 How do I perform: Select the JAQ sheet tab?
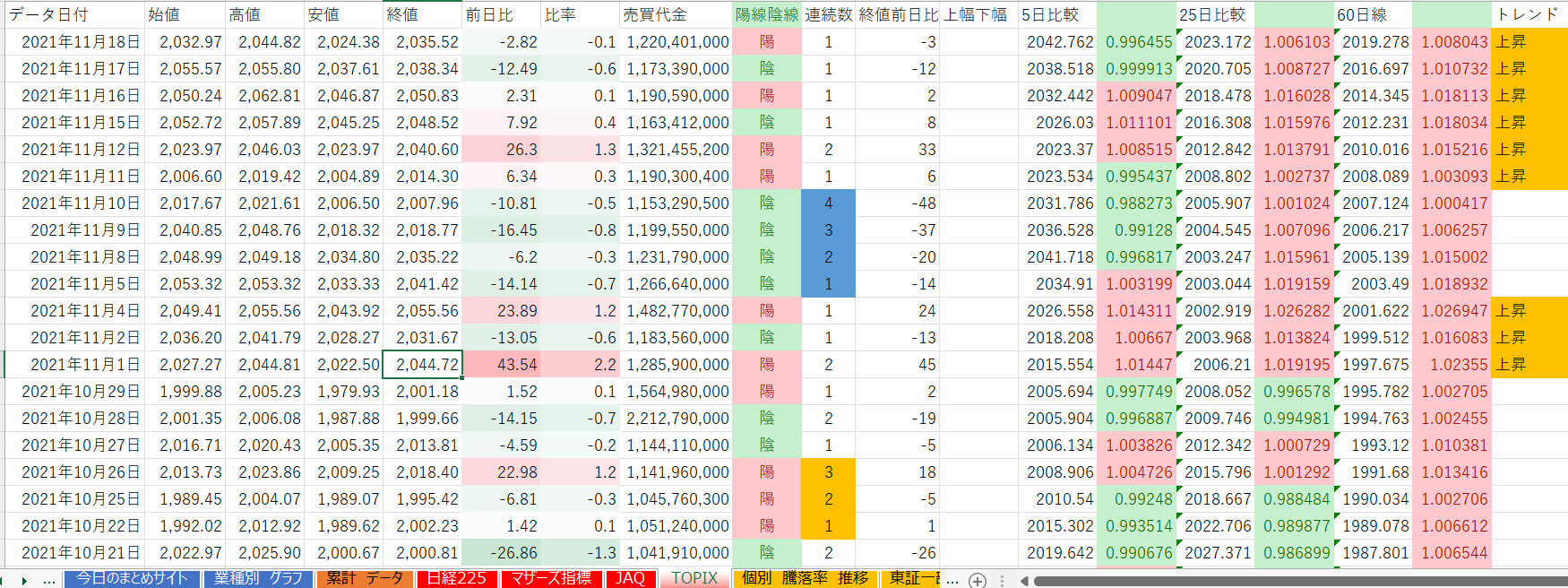(x=631, y=578)
